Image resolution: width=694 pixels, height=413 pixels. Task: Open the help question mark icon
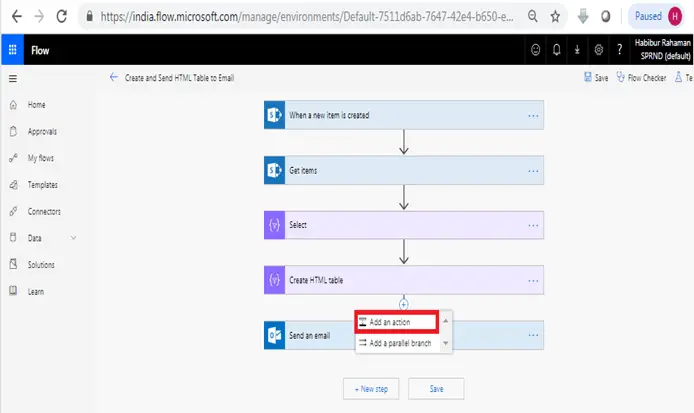click(620, 50)
